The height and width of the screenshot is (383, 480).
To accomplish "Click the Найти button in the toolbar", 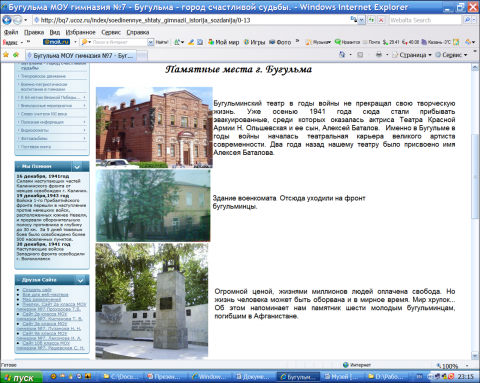I will click(162, 42).
